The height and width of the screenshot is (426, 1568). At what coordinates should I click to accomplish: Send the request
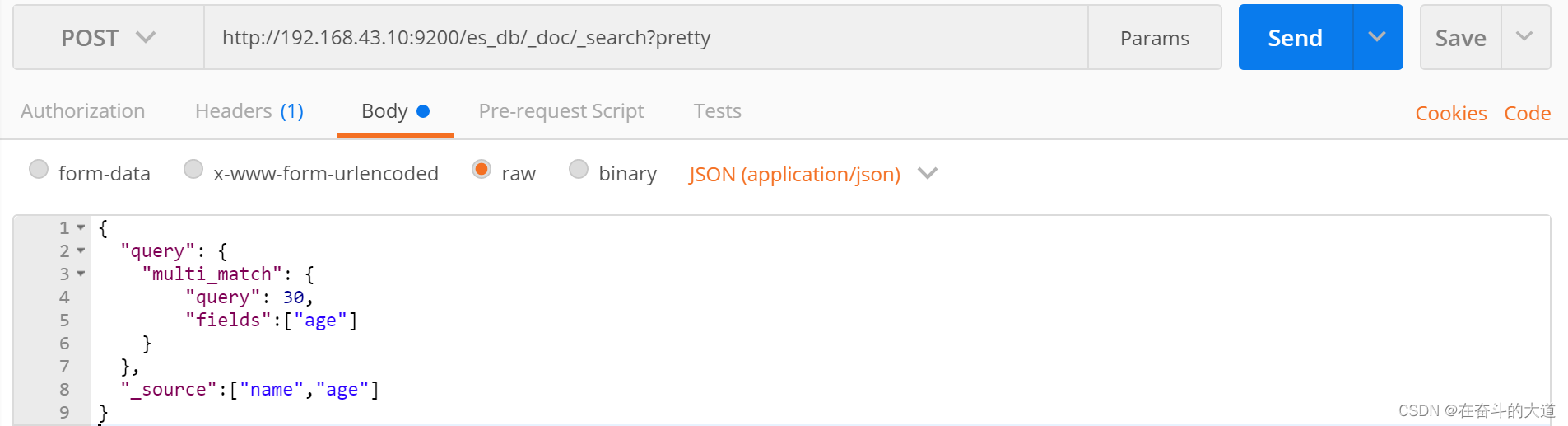pos(1295,38)
